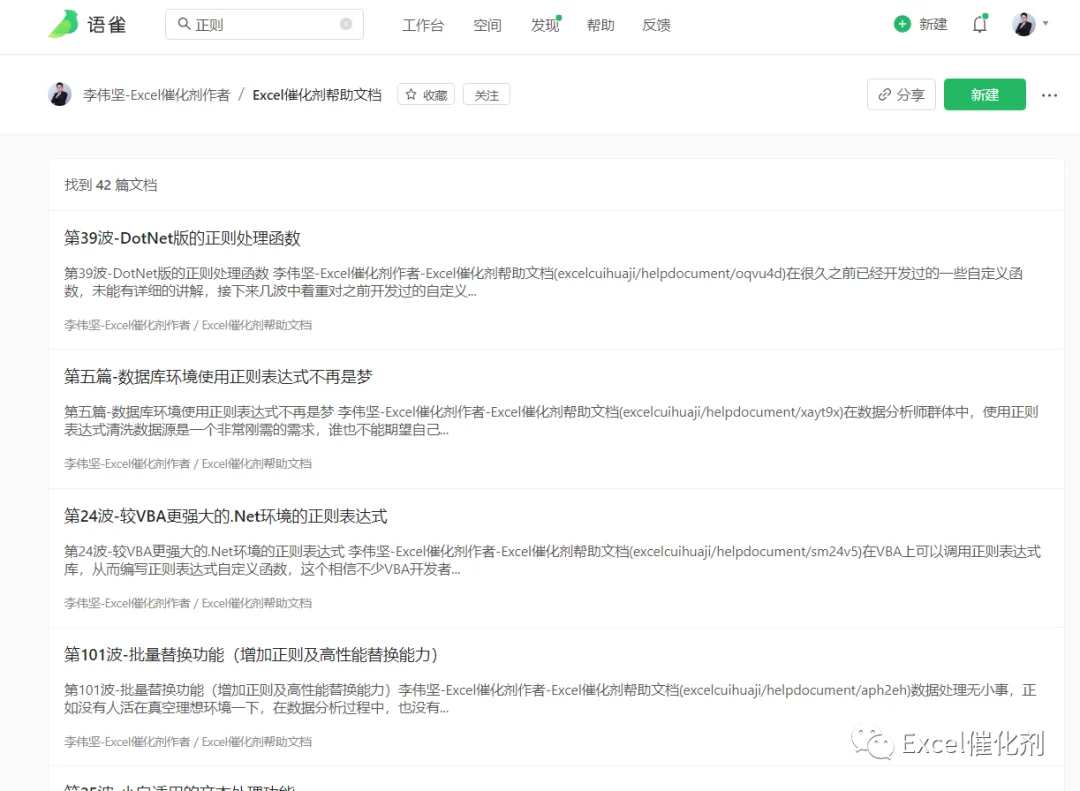Open Excel催化剂帮助文档 breadcrumb link
Viewport: 1080px width, 791px height.
tap(317, 95)
